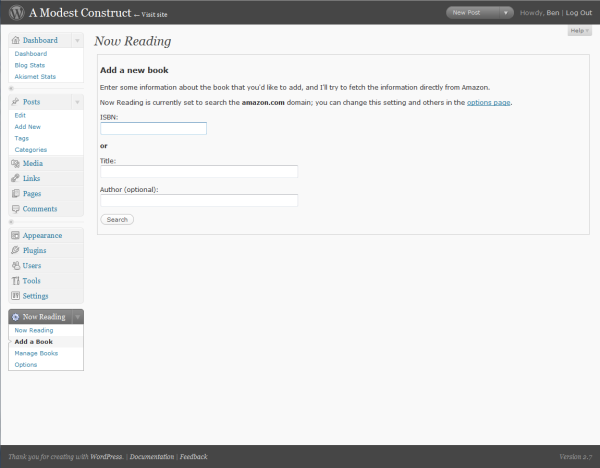This screenshot has height=468, width=600.
Task: Click the Log Out link
Action: pos(578,13)
